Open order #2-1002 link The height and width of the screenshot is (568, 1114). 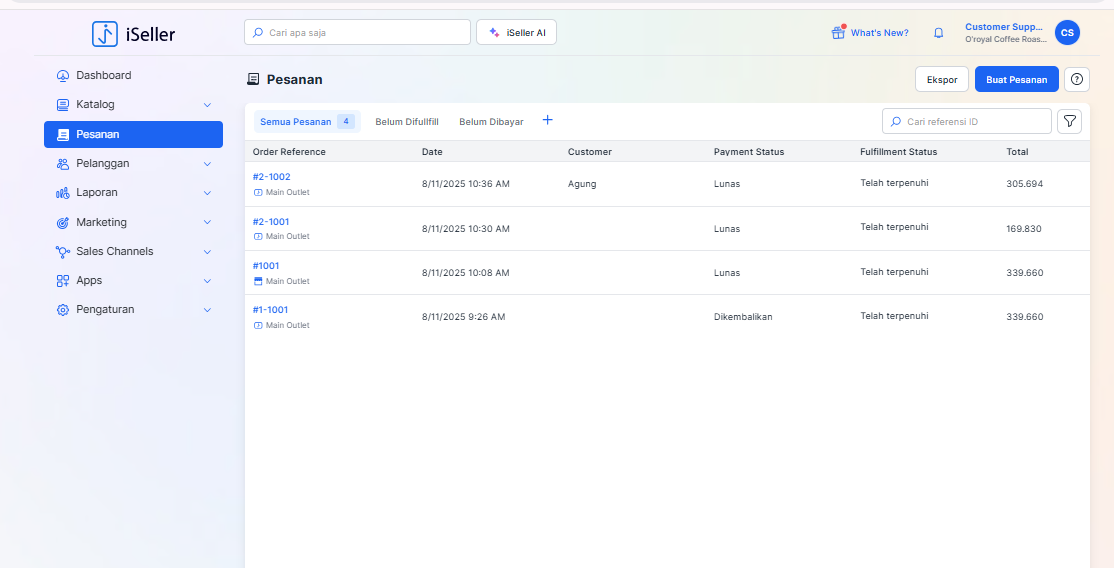point(271,177)
